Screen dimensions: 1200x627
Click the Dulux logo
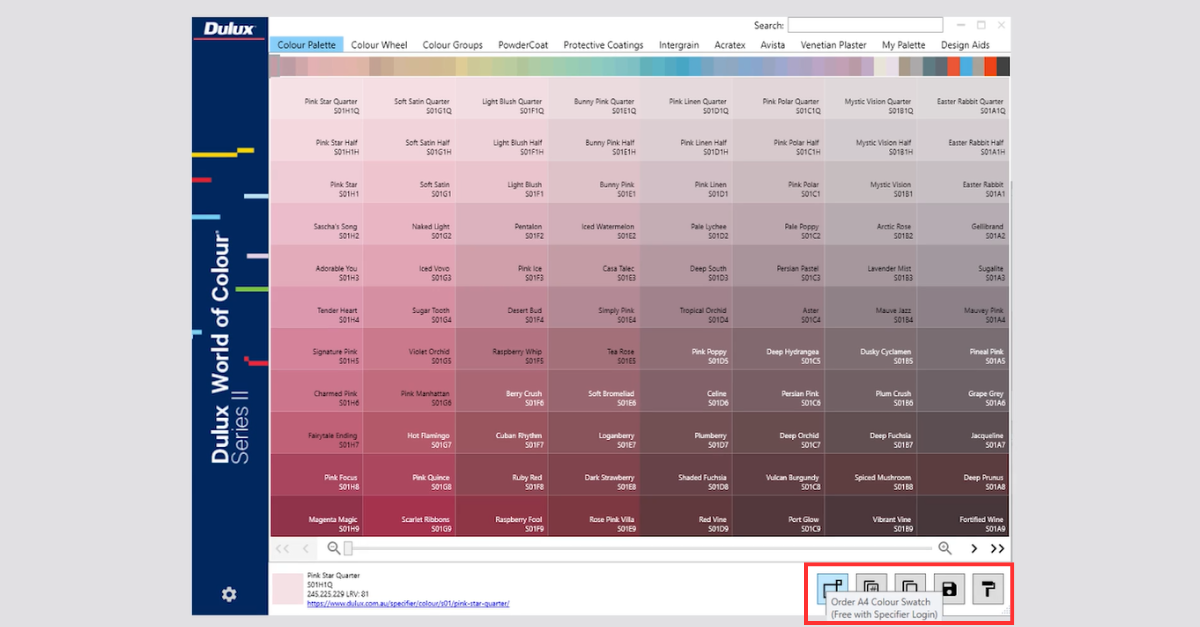(230, 29)
